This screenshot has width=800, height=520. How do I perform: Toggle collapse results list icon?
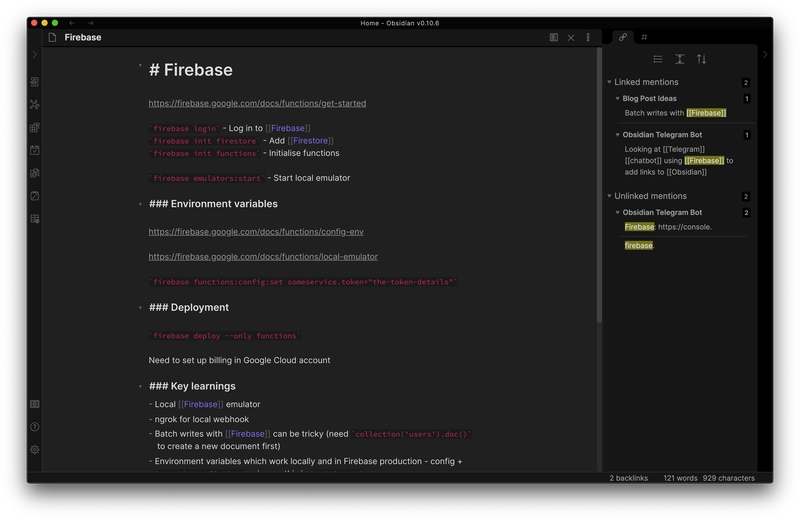pyautogui.click(x=658, y=59)
